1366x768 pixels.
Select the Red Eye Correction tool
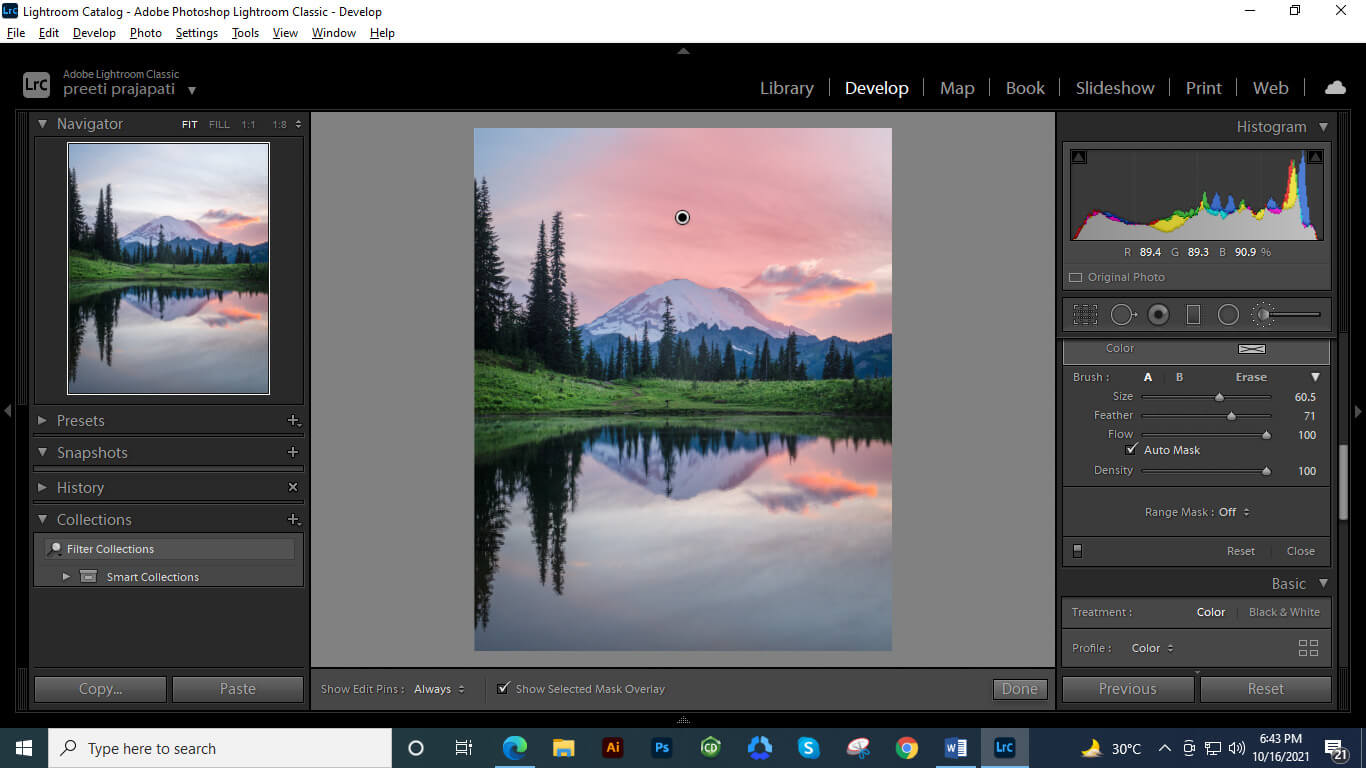pyautogui.click(x=1158, y=314)
